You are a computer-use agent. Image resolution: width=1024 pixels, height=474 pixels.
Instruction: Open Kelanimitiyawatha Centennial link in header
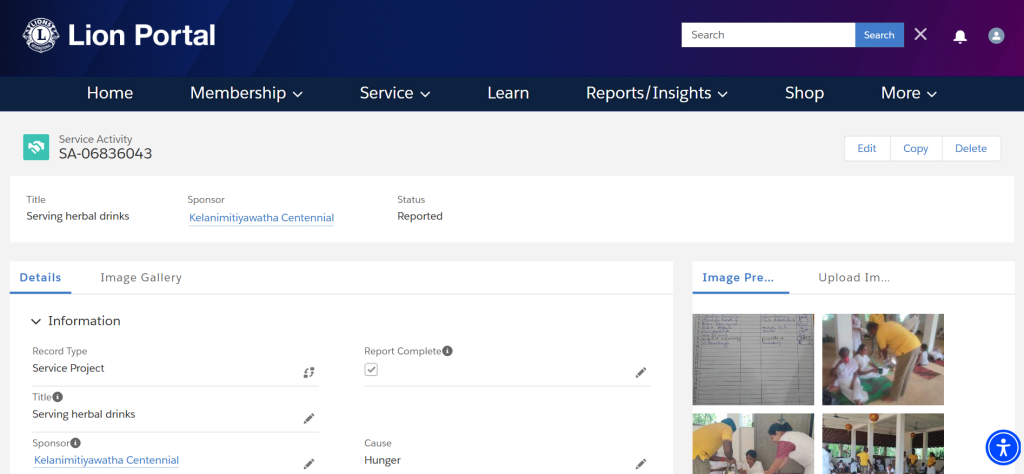(261, 217)
